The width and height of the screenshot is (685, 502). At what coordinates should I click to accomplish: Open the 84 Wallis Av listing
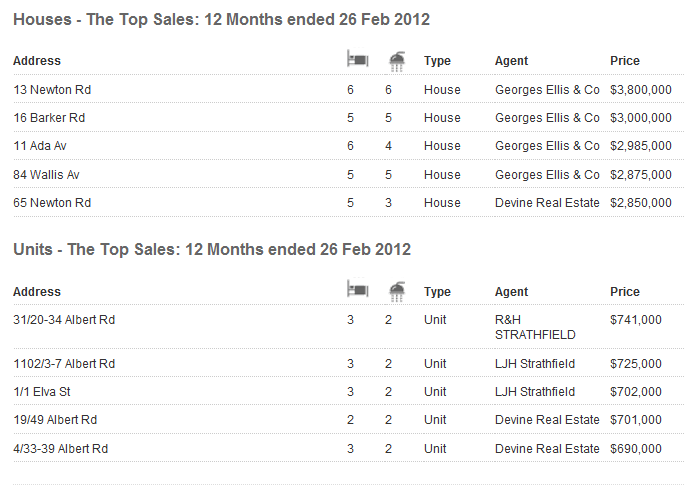click(x=47, y=175)
